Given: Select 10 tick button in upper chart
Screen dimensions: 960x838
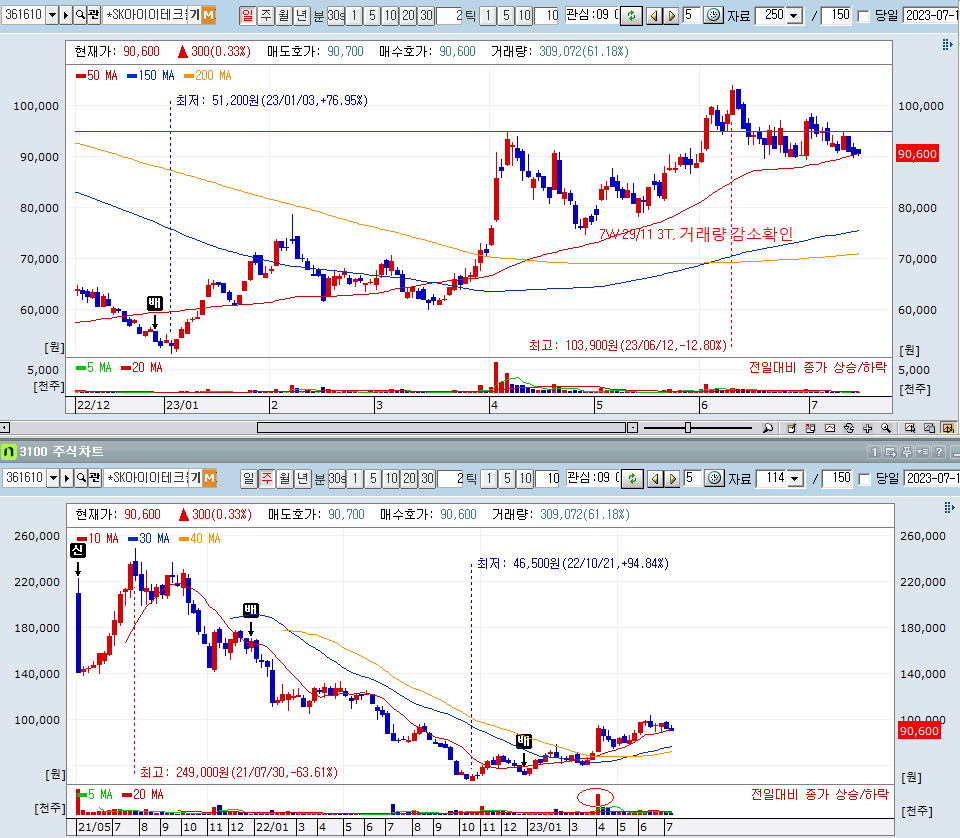Looking at the screenshot, I should pos(524,16).
